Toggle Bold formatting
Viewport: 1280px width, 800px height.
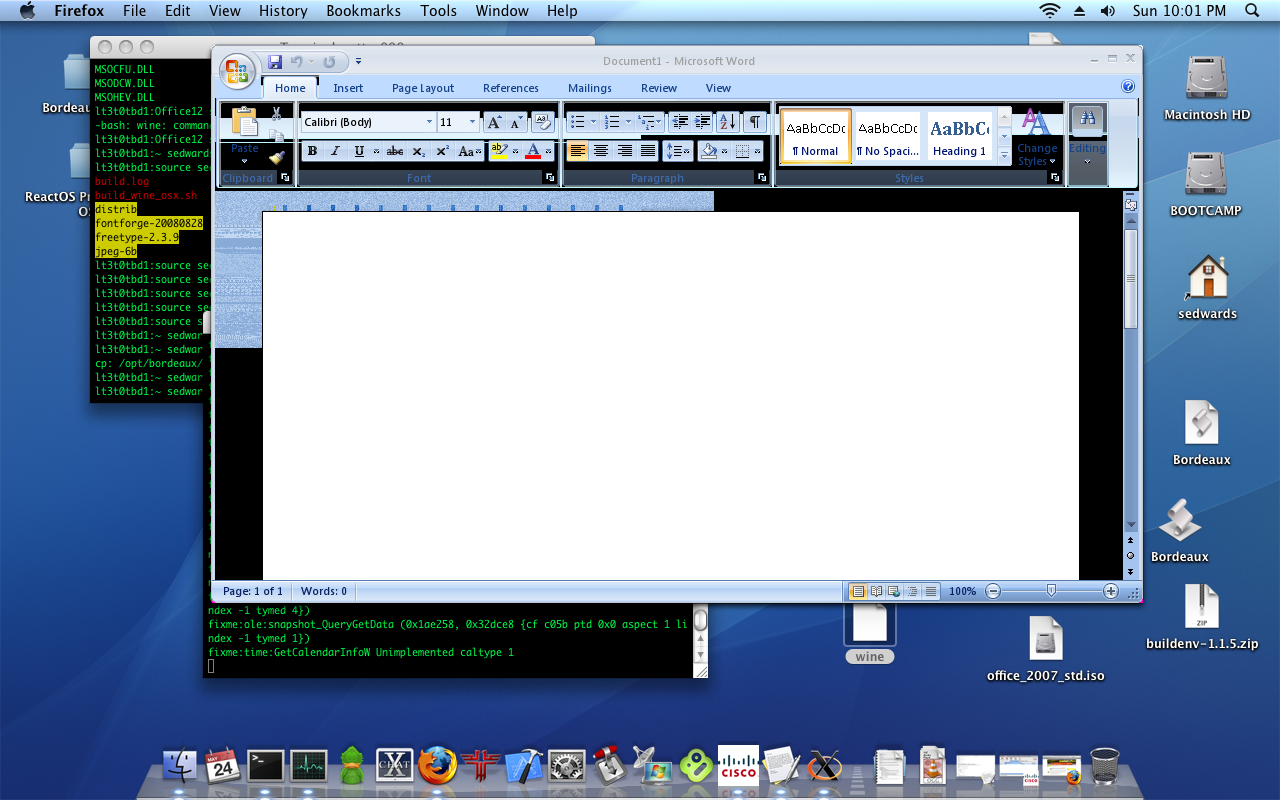[312, 152]
